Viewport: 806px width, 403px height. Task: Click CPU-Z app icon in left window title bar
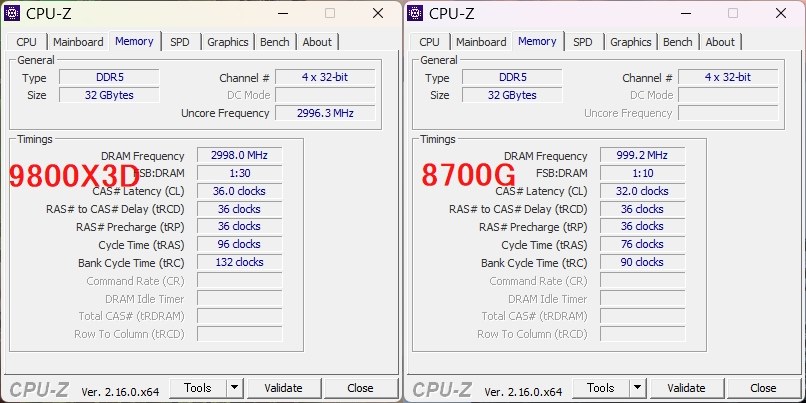(x=12, y=13)
